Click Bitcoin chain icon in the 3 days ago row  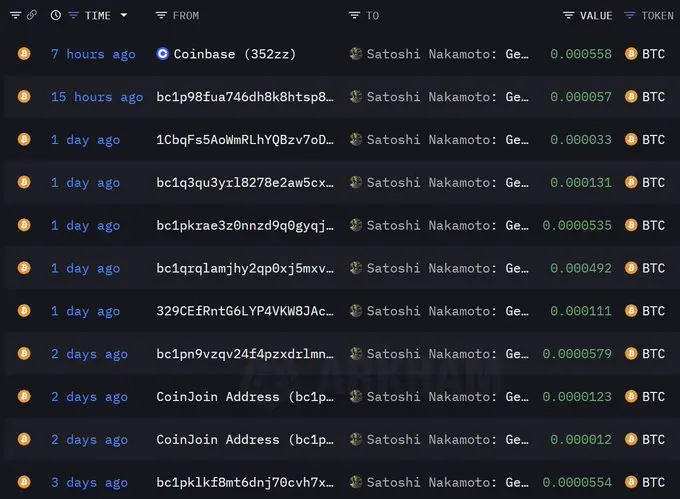[24, 482]
